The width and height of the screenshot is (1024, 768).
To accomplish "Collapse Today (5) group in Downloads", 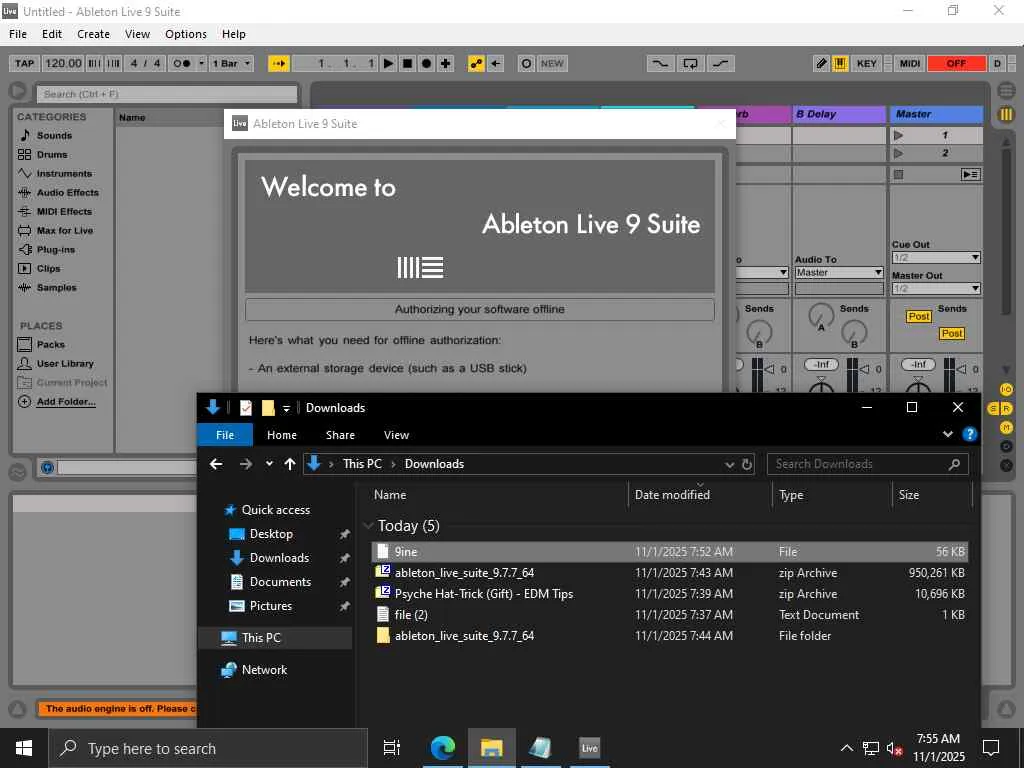I will coord(368,526).
